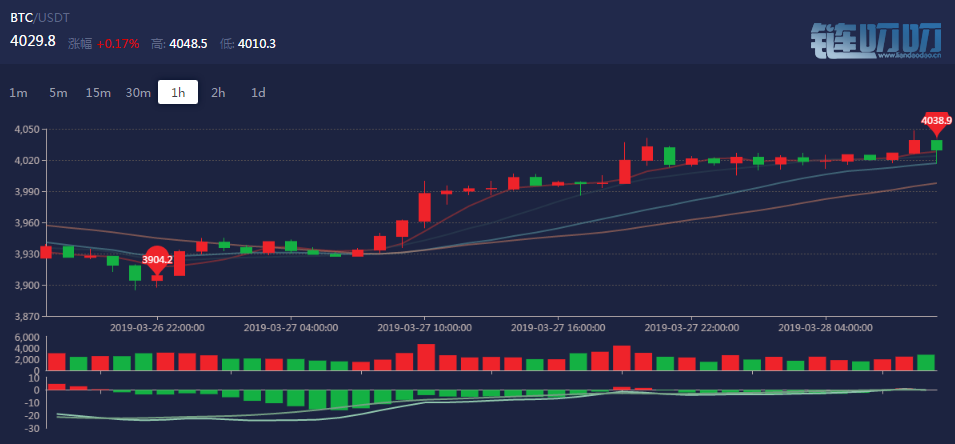Click the 3,990 price axis label

click(x=27, y=191)
